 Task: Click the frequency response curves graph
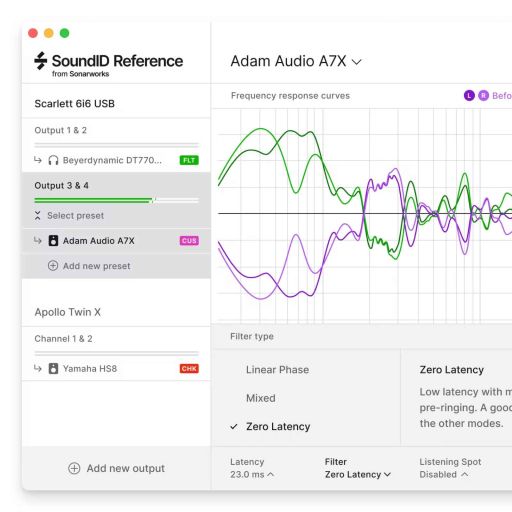pyautogui.click(x=365, y=216)
